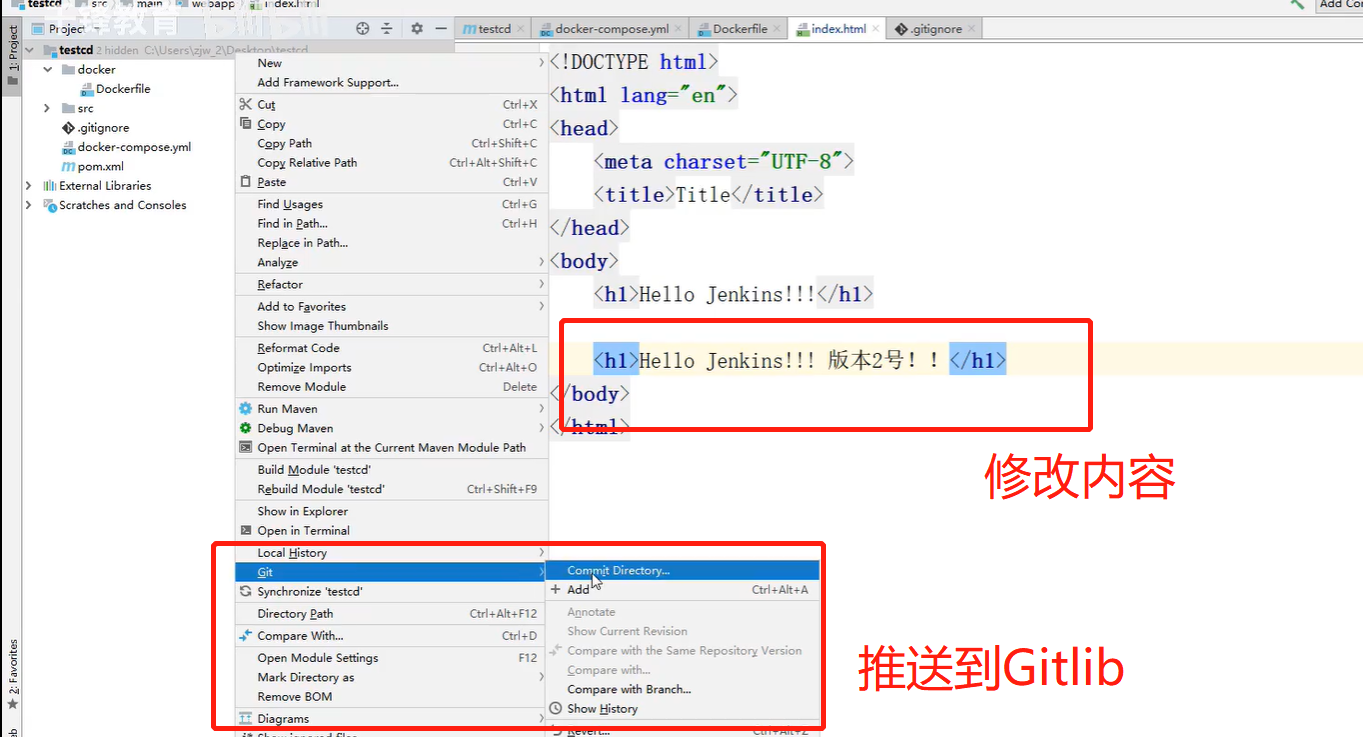Expand External Libraries chevron
Image resolution: width=1363 pixels, height=737 pixels.
(29, 186)
